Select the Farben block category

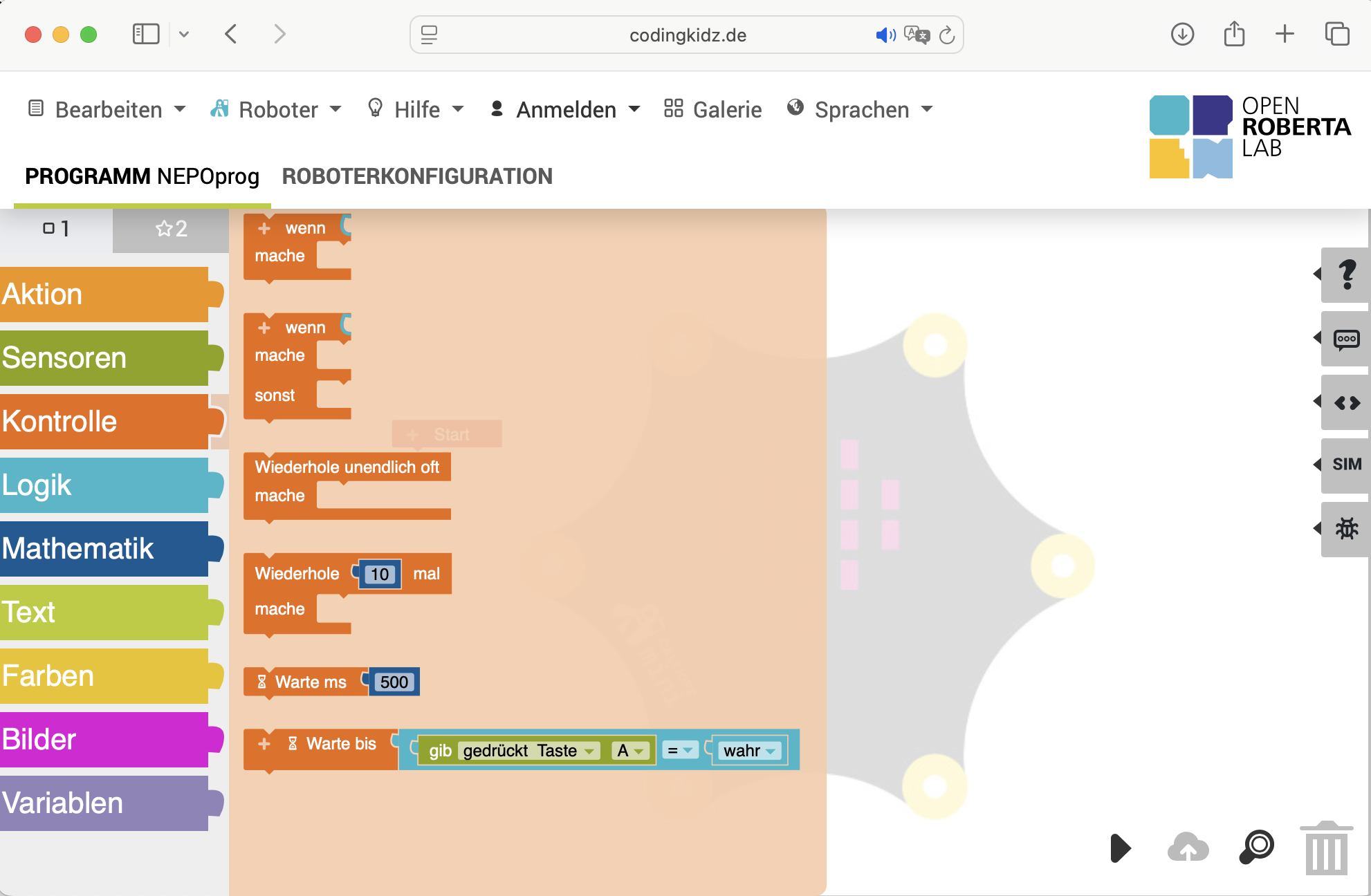(x=111, y=676)
